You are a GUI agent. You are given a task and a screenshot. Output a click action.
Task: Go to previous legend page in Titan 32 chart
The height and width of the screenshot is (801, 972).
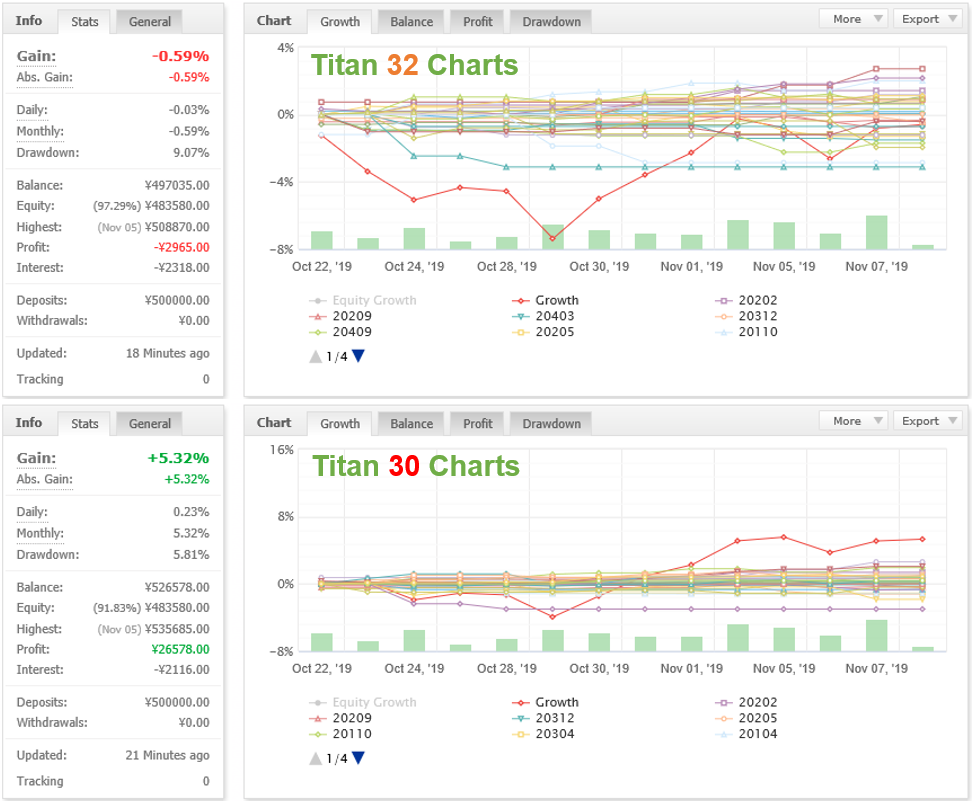(x=316, y=356)
